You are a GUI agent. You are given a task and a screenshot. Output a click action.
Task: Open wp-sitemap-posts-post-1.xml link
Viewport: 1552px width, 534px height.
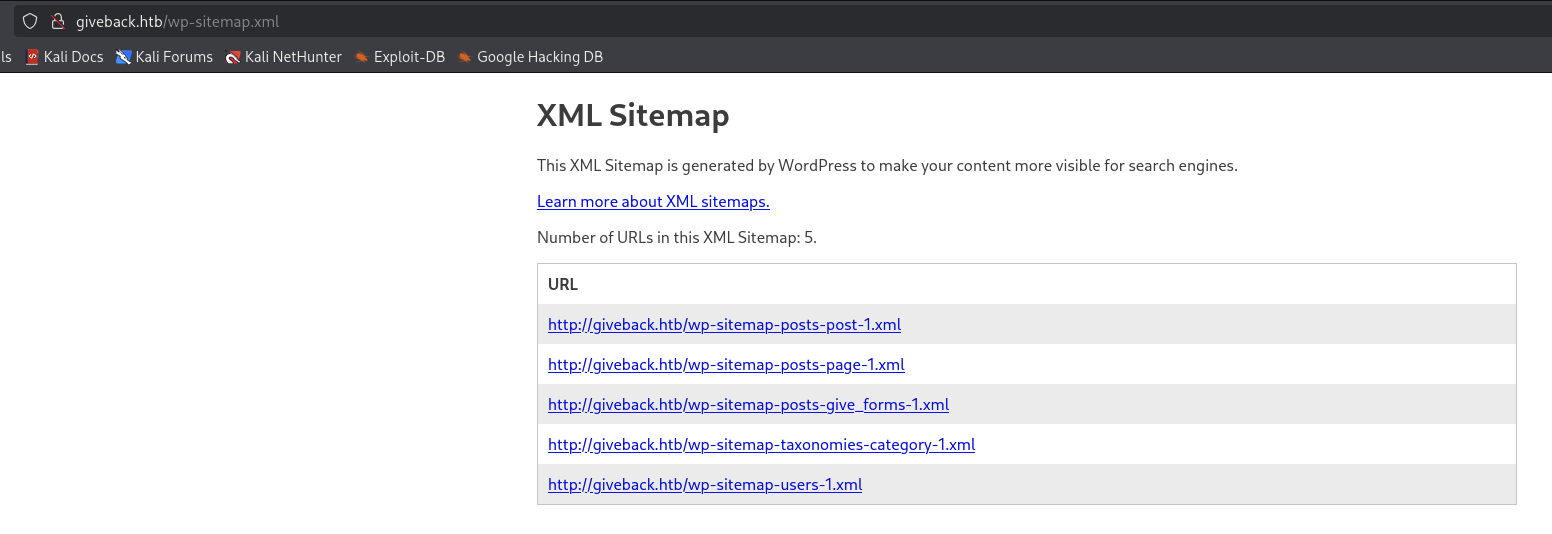[x=724, y=325]
